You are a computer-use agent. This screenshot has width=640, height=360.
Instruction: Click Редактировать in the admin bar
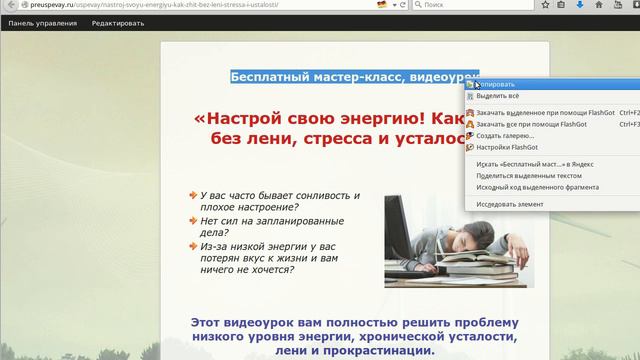pyautogui.click(x=118, y=23)
